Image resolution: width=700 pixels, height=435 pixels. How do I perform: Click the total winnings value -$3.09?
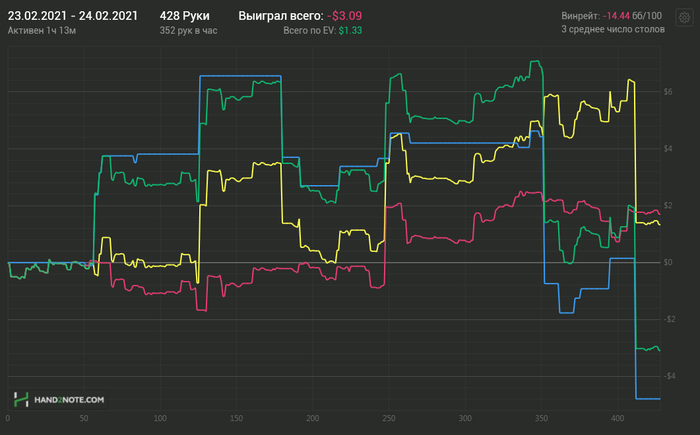344,16
